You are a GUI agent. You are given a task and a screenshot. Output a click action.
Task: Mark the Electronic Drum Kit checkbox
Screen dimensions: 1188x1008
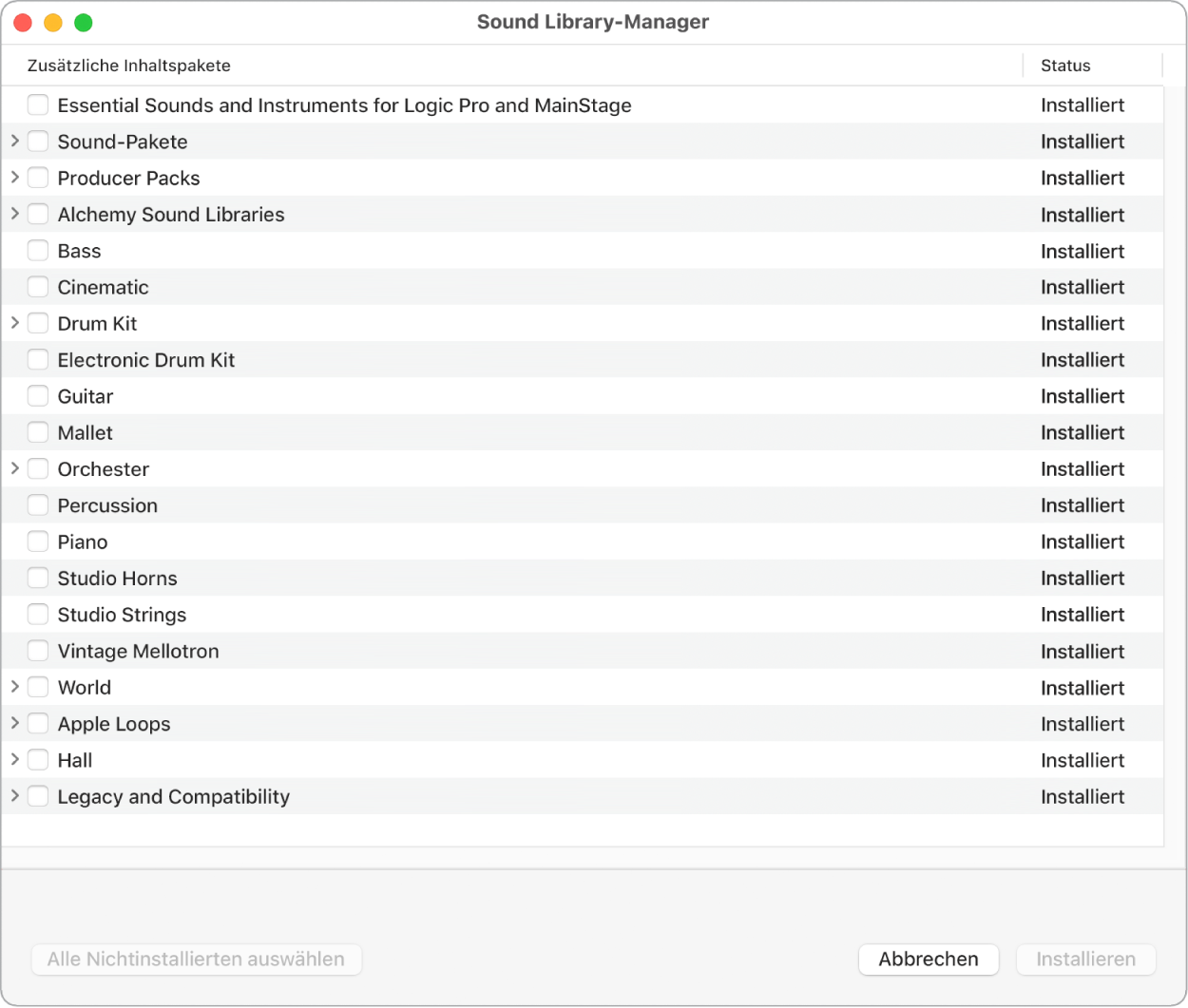pyautogui.click(x=38, y=360)
